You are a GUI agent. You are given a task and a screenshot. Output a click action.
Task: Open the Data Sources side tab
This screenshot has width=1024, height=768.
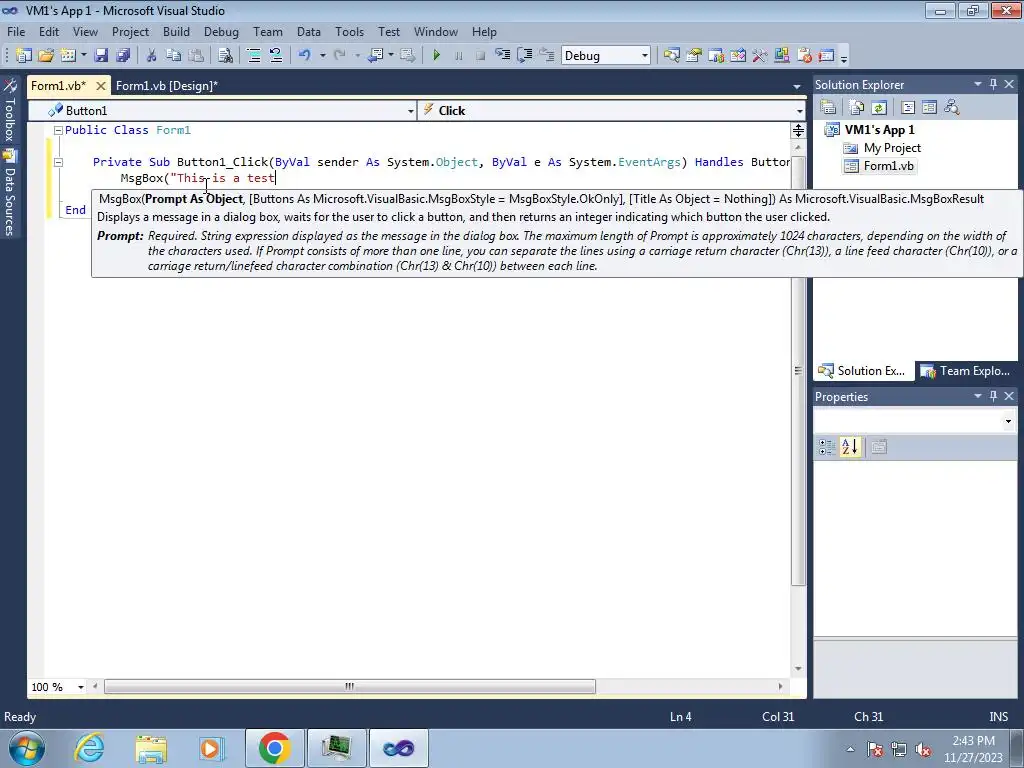9,193
